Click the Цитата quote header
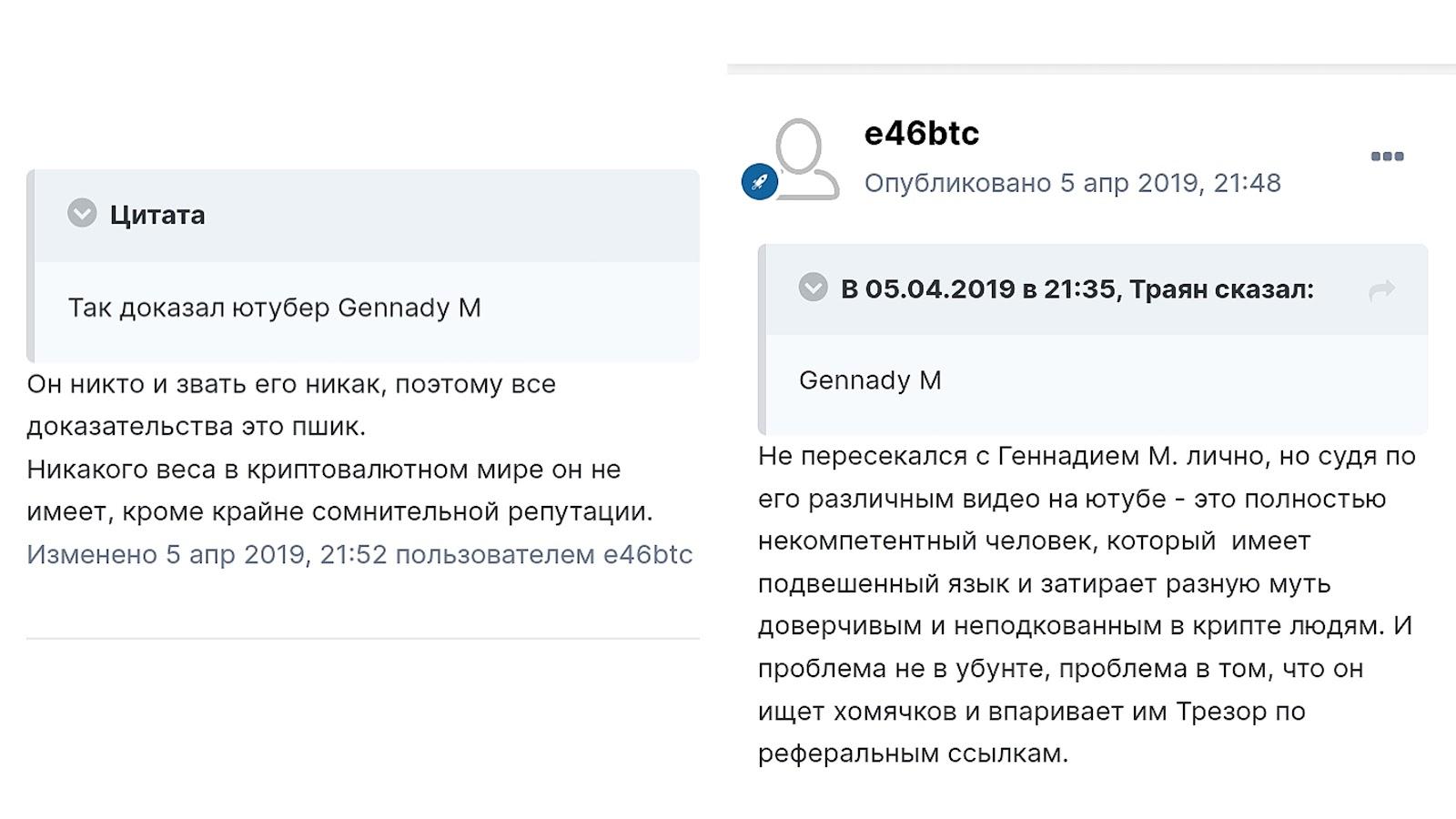 point(157,215)
